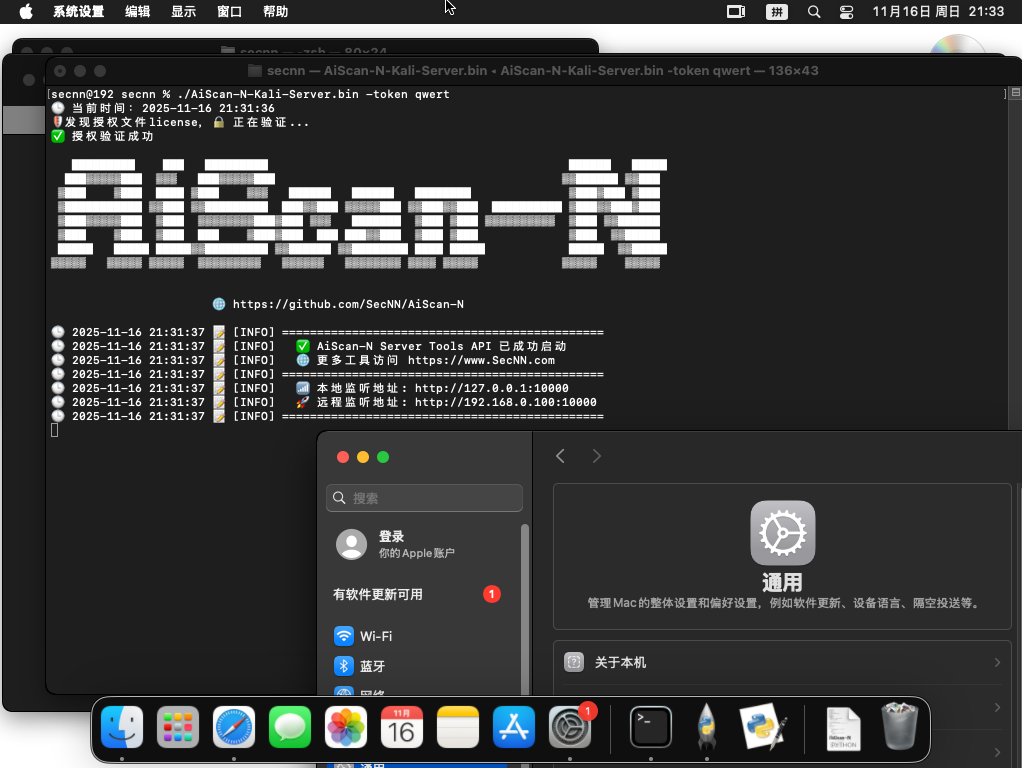Click Spotlight search icon in menu bar
Image resolution: width=1022 pixels, height=768 pixels.
tap(814, 12)
